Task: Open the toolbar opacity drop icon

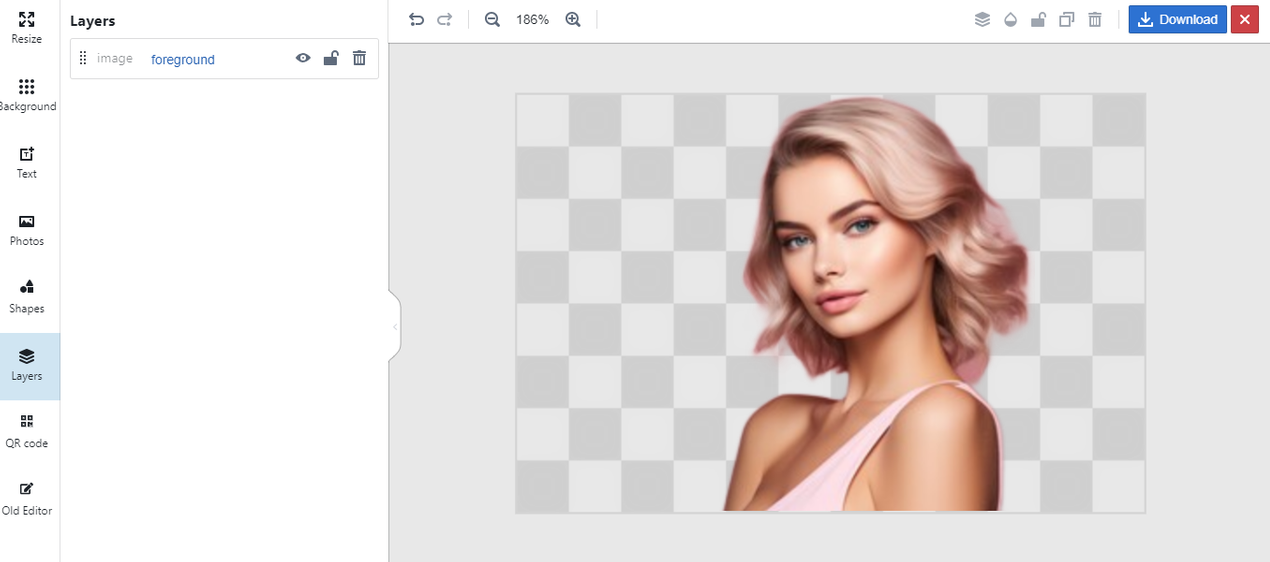Action: tap(1010, 19)
